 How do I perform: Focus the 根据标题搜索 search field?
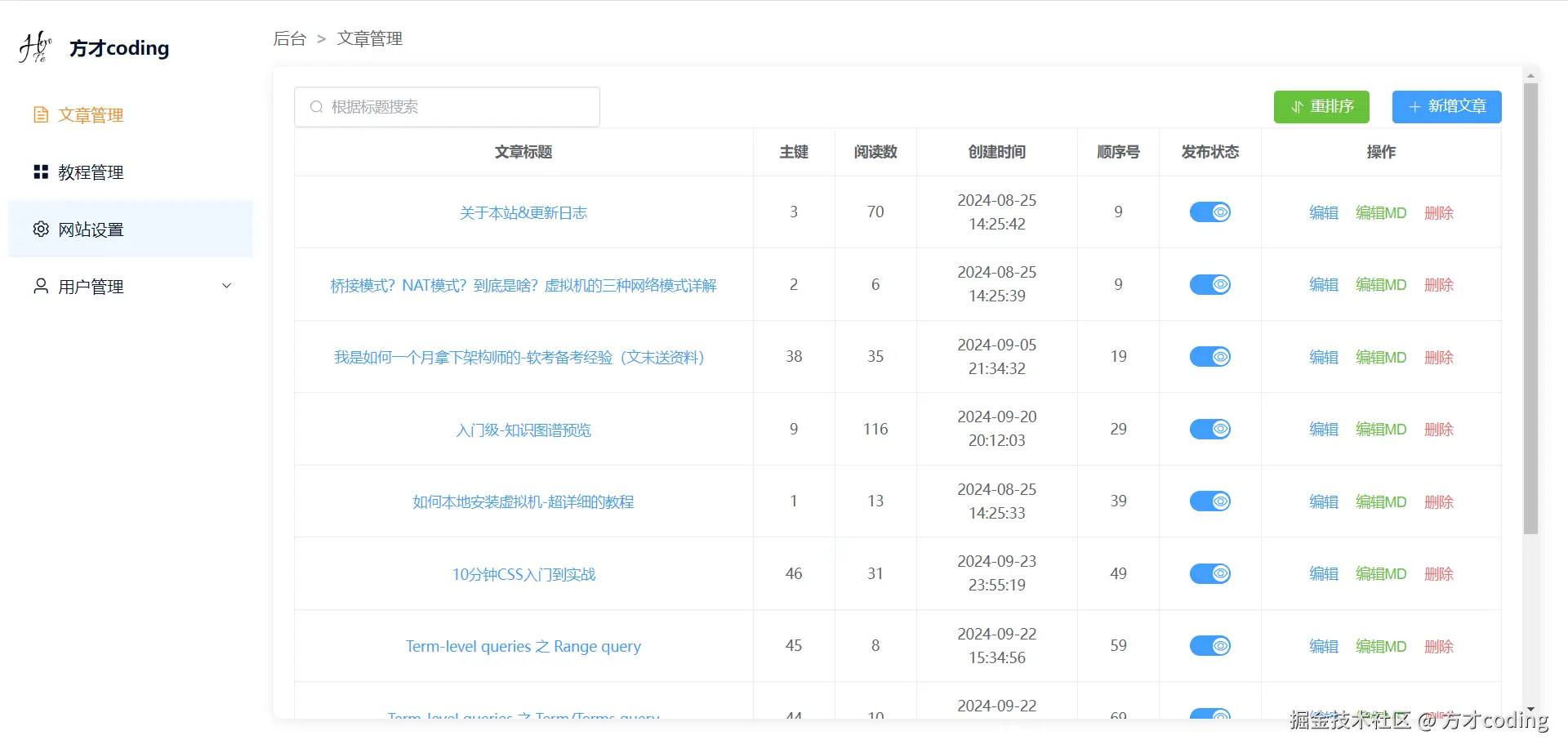448,107
